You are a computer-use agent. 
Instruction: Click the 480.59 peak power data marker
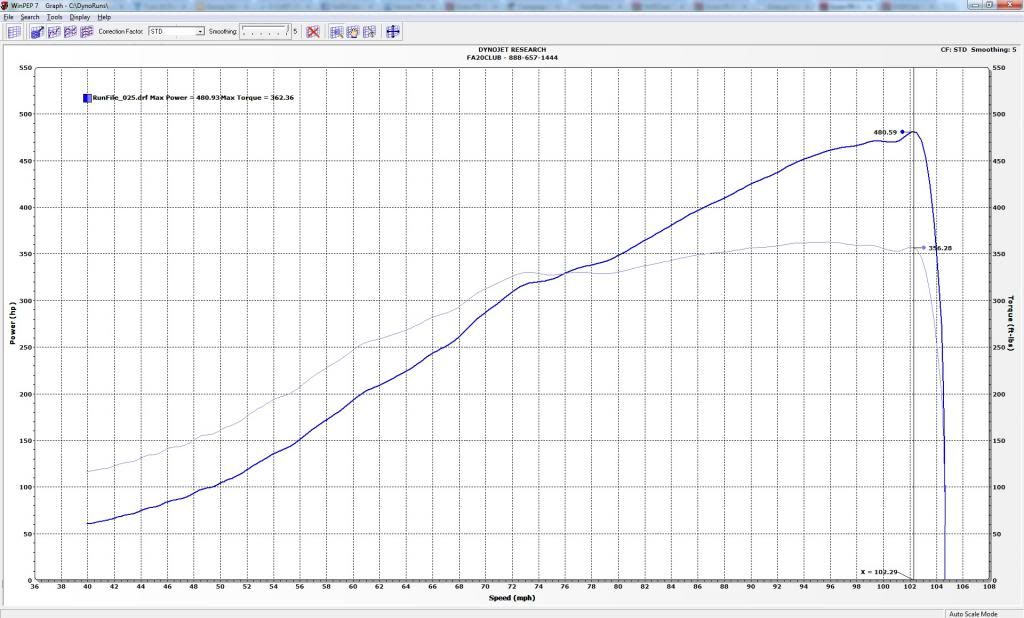point(902,132)
